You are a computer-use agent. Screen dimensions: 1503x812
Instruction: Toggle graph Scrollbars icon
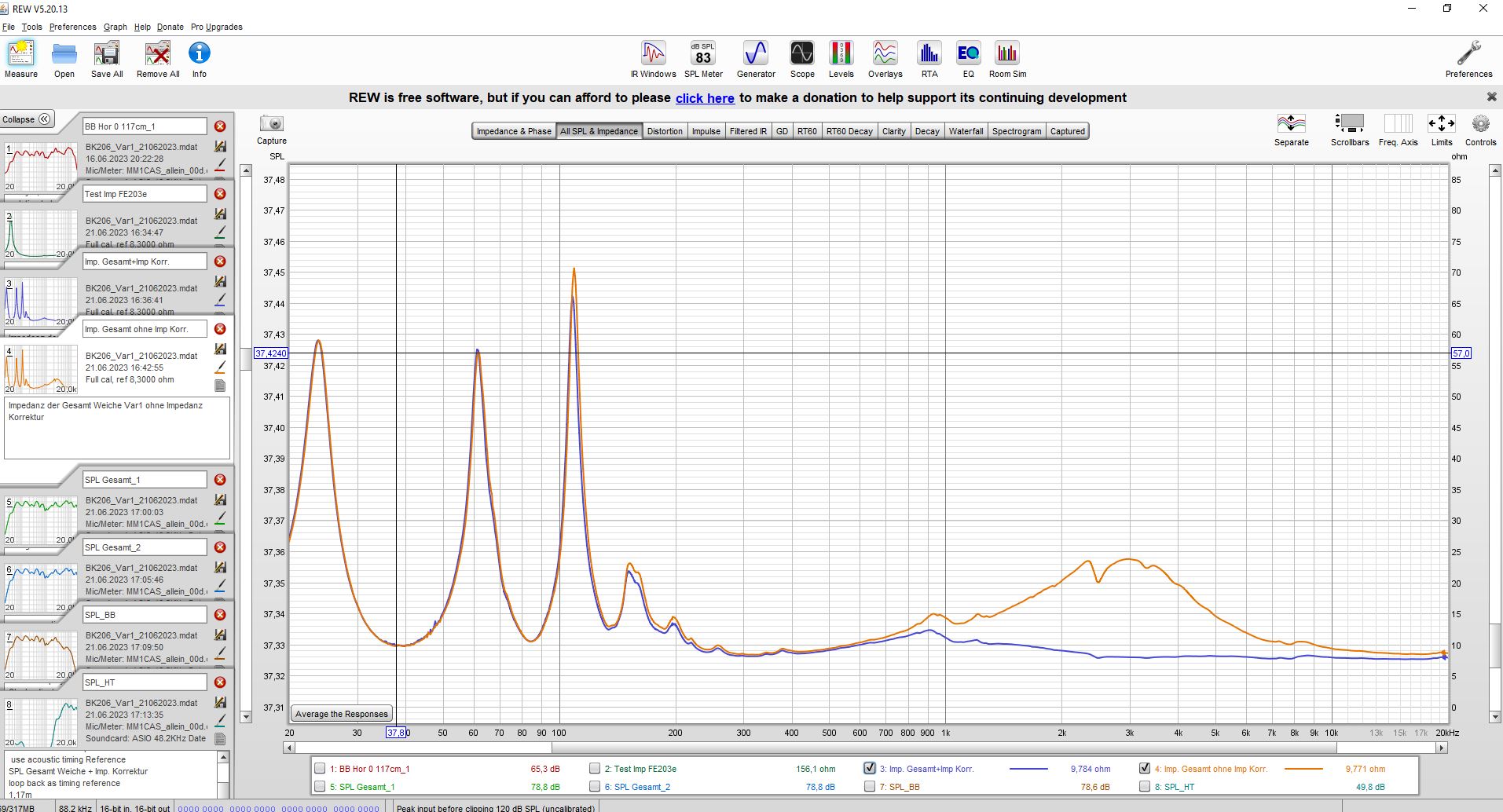1350,130
